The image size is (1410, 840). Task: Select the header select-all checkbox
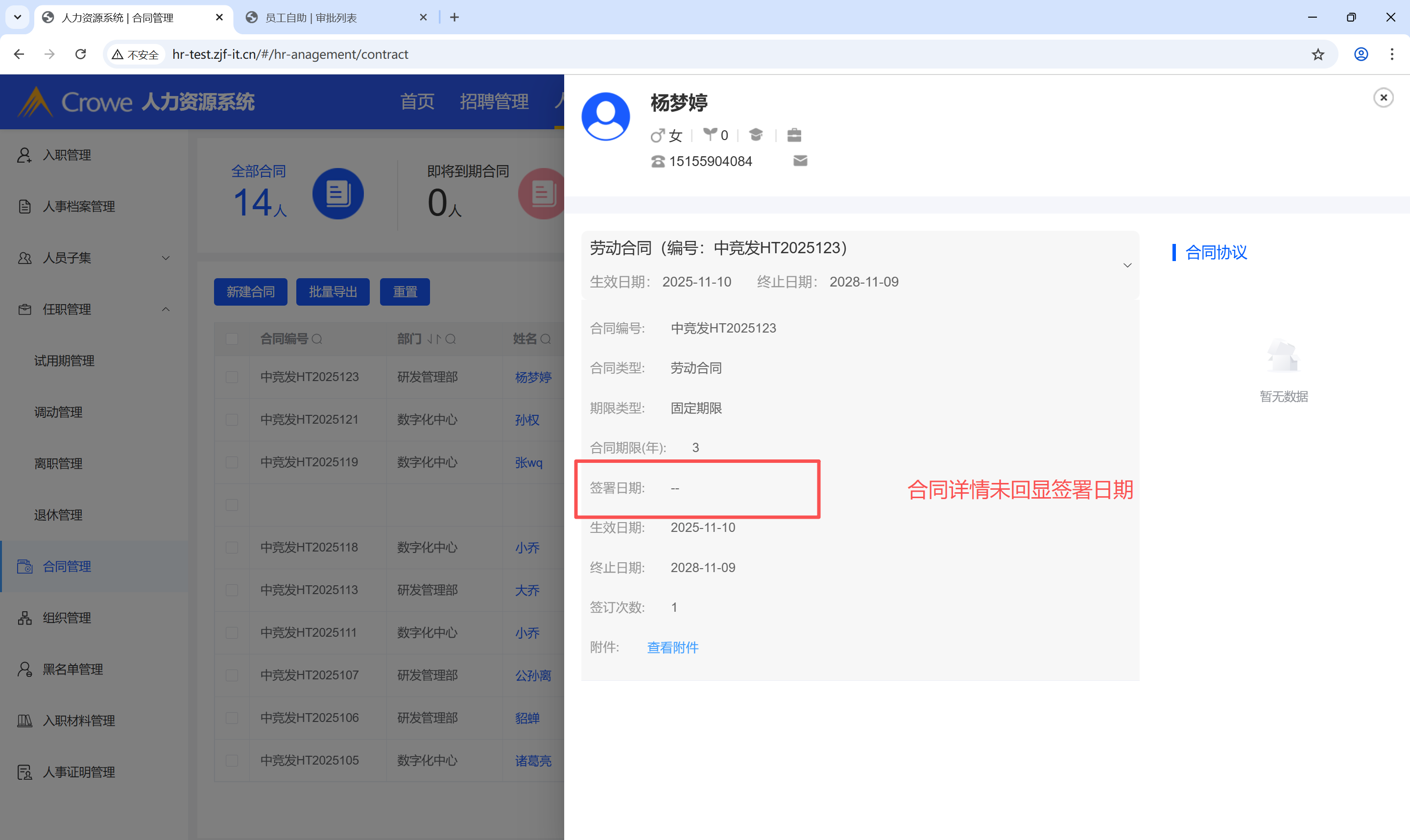pos(232,339)
